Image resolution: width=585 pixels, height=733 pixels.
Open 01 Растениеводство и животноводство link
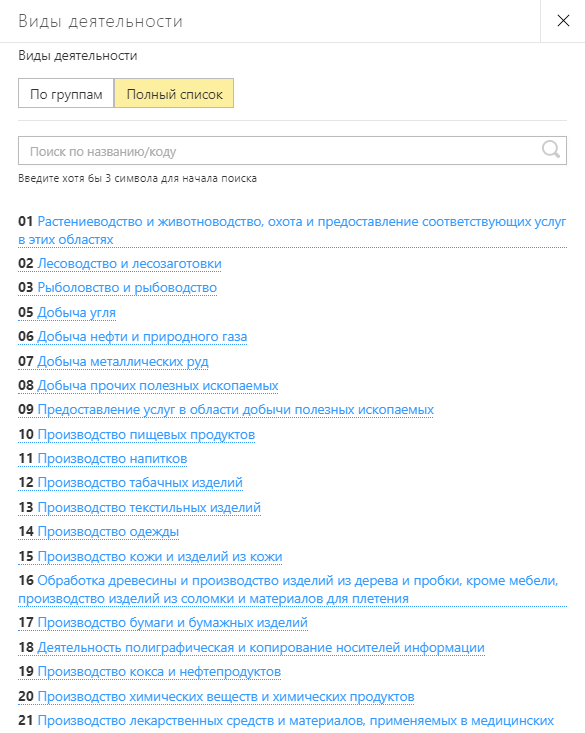tap(292, 230)
